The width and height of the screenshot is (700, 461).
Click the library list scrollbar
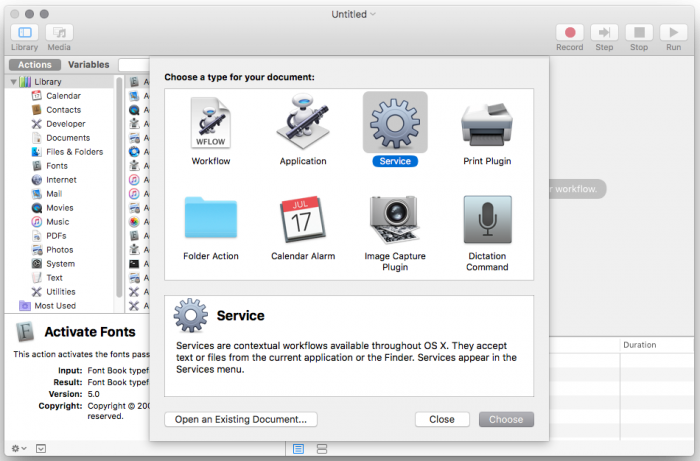click(x=119, y=187)
